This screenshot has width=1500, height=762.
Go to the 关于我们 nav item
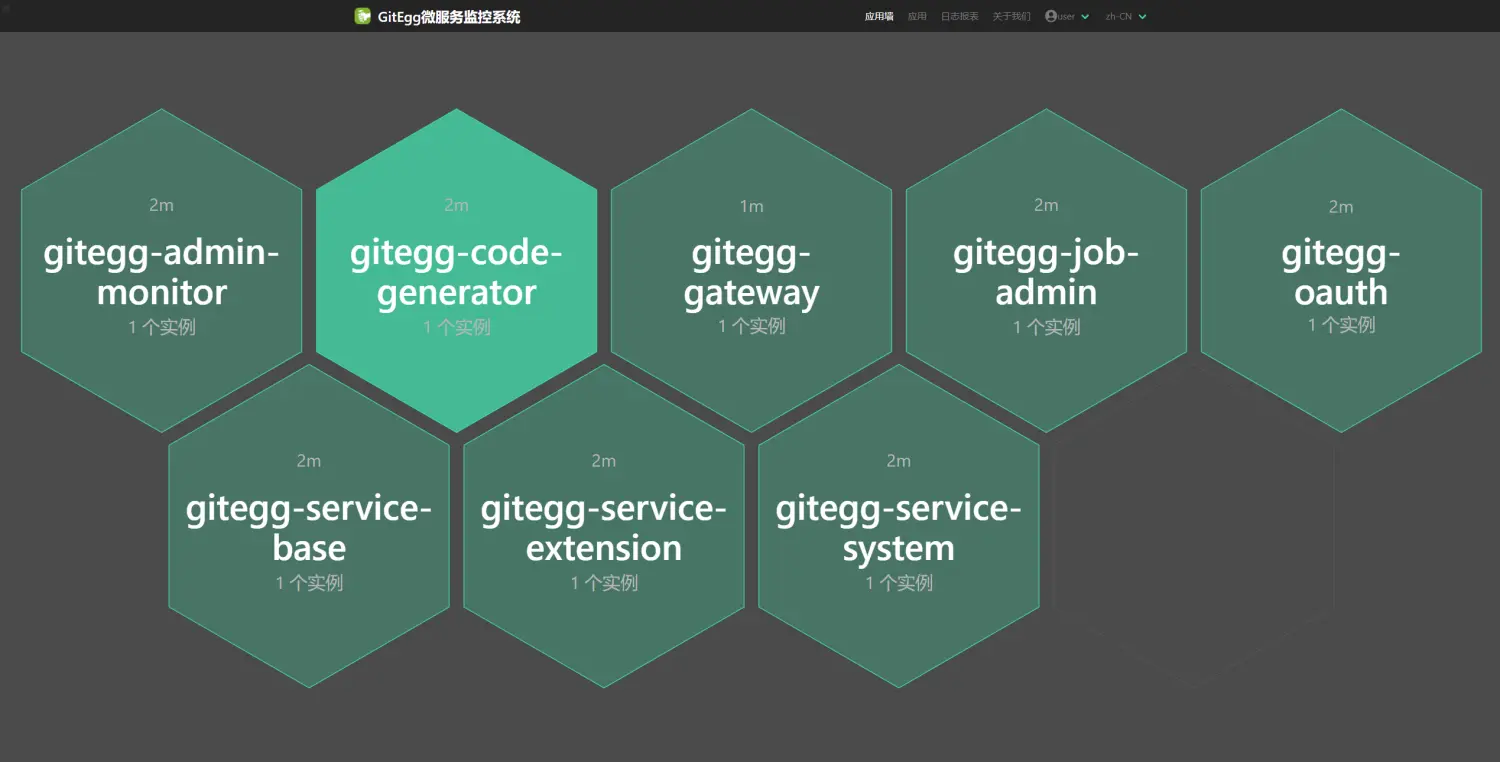coord(1011,17)
